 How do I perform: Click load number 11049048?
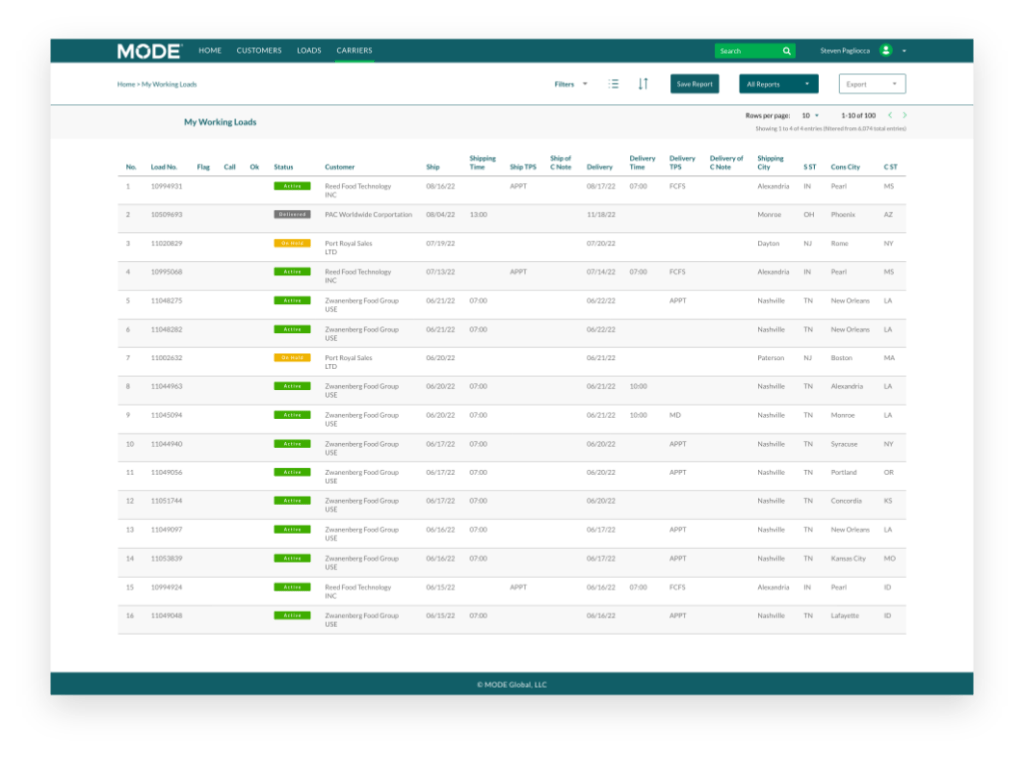coord(167,615)
